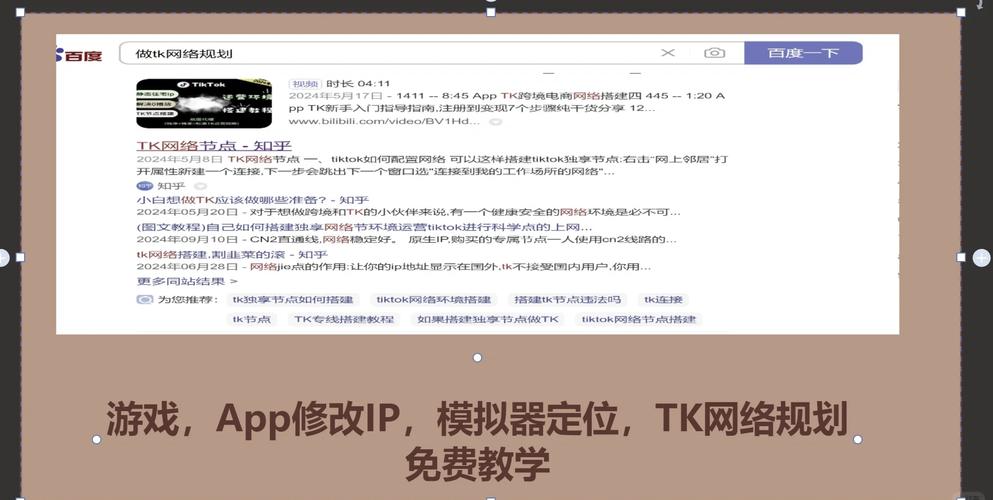Image resolution: width=993 pixels, height=500 pixels.
Task: Select suggestion tk独享节点如何搭建
Action: pyautogui.click(x=293, y=299)
